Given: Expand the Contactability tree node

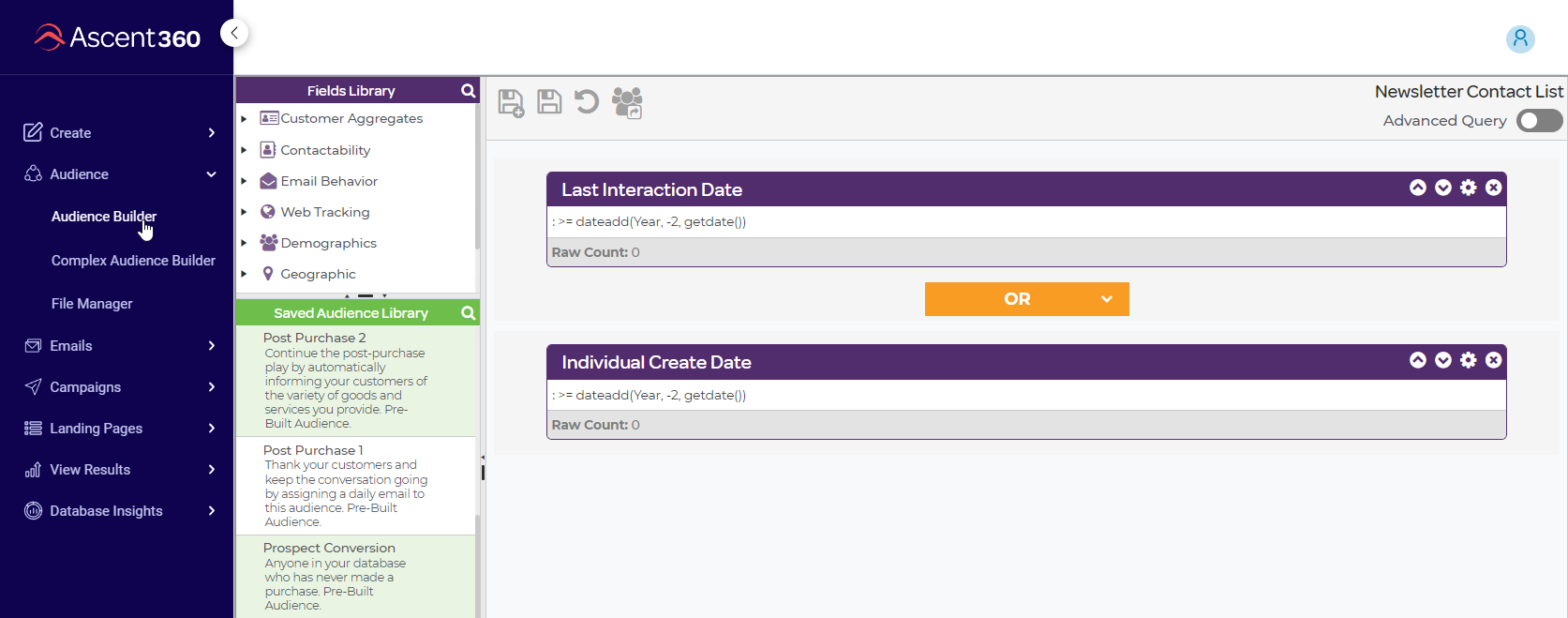Looking at the screenshot, I should point(244,150).
